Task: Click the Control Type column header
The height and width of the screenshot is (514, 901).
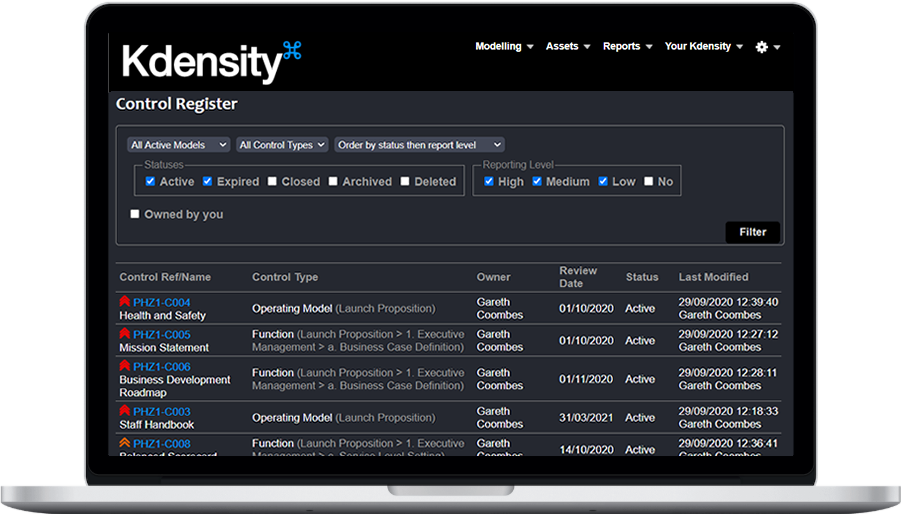Action: click(285, 277)
